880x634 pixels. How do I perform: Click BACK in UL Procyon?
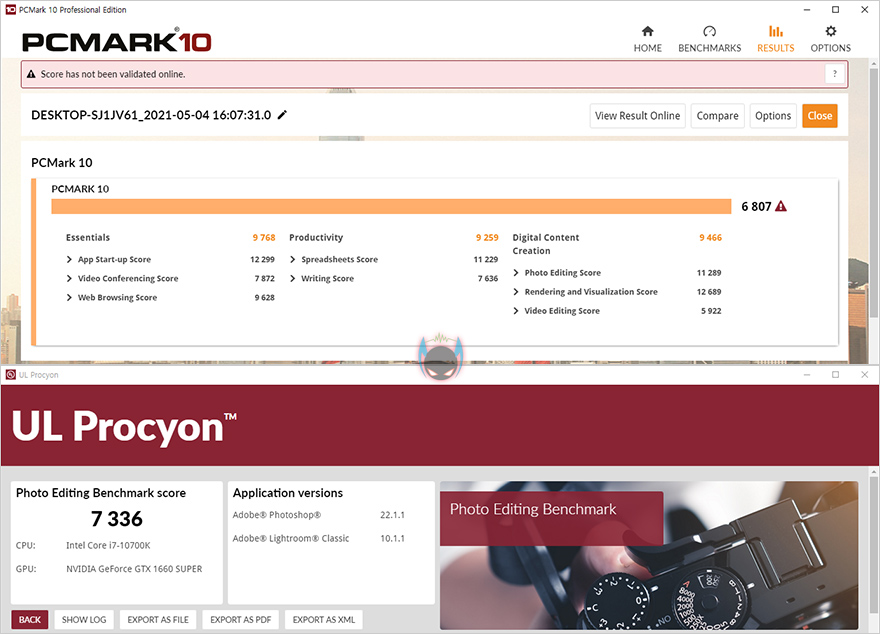coord(30,619)
